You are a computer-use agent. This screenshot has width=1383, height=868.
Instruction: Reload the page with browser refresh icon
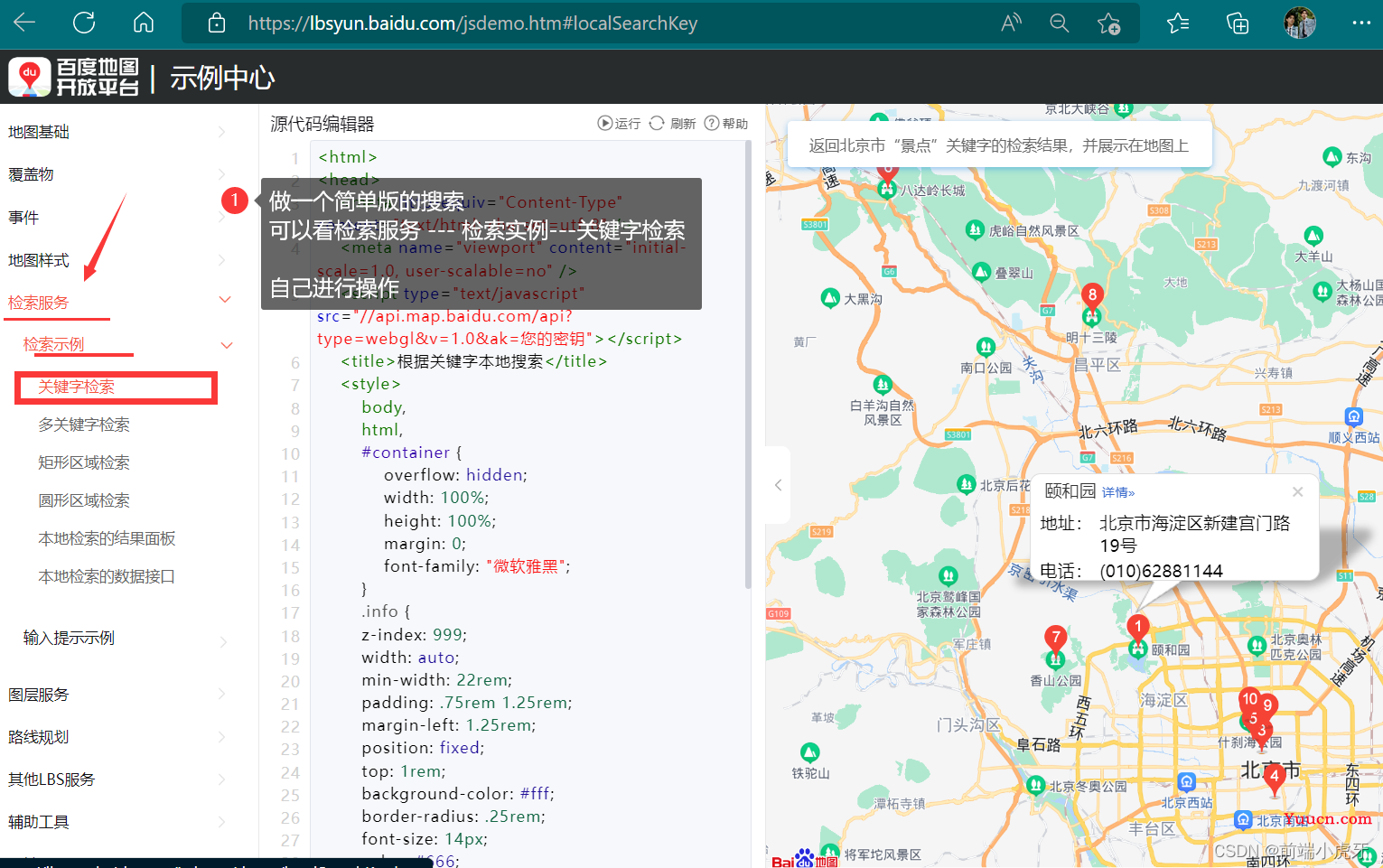(84, 23)
